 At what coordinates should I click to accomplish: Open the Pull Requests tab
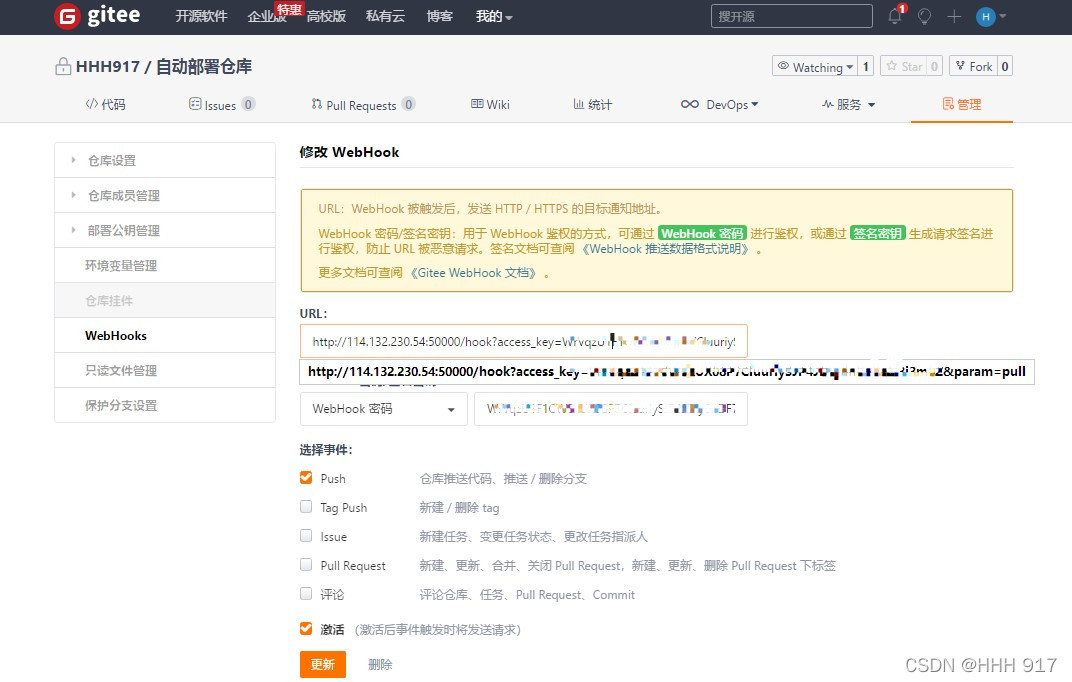362,103
